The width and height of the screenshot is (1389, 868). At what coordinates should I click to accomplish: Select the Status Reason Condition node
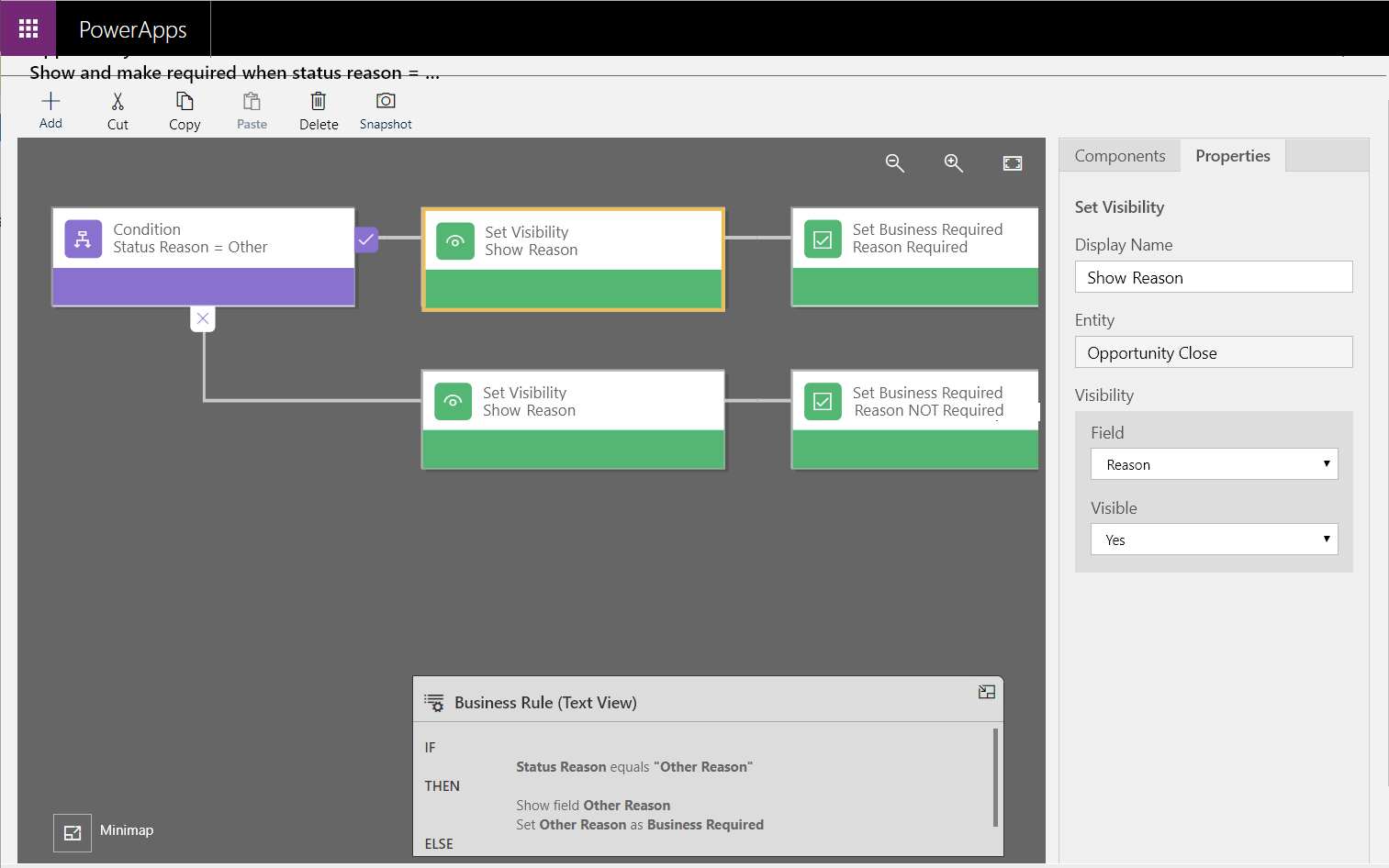[x=203, y=256]
